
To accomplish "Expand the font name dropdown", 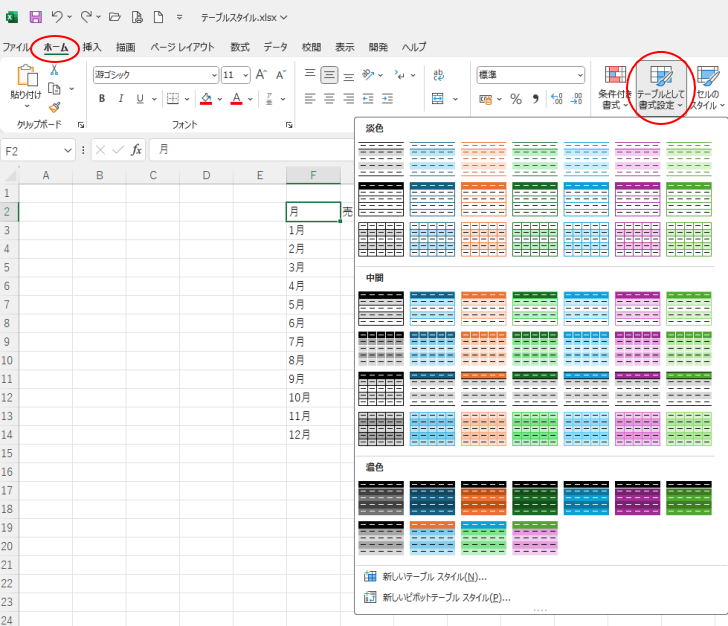I will point(214,75).
